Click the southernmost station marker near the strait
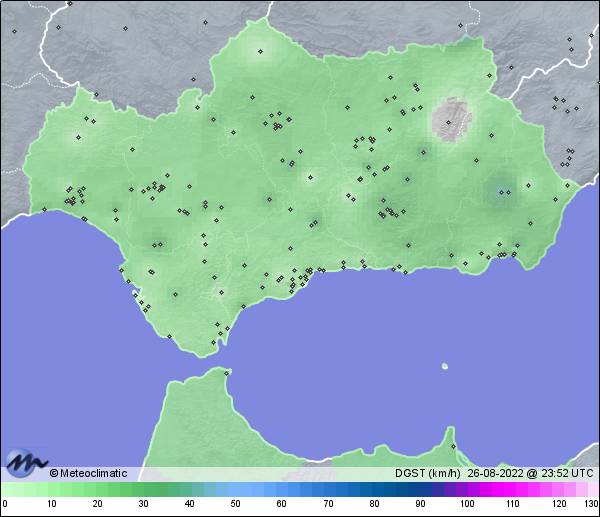 [x=227, y=373]
